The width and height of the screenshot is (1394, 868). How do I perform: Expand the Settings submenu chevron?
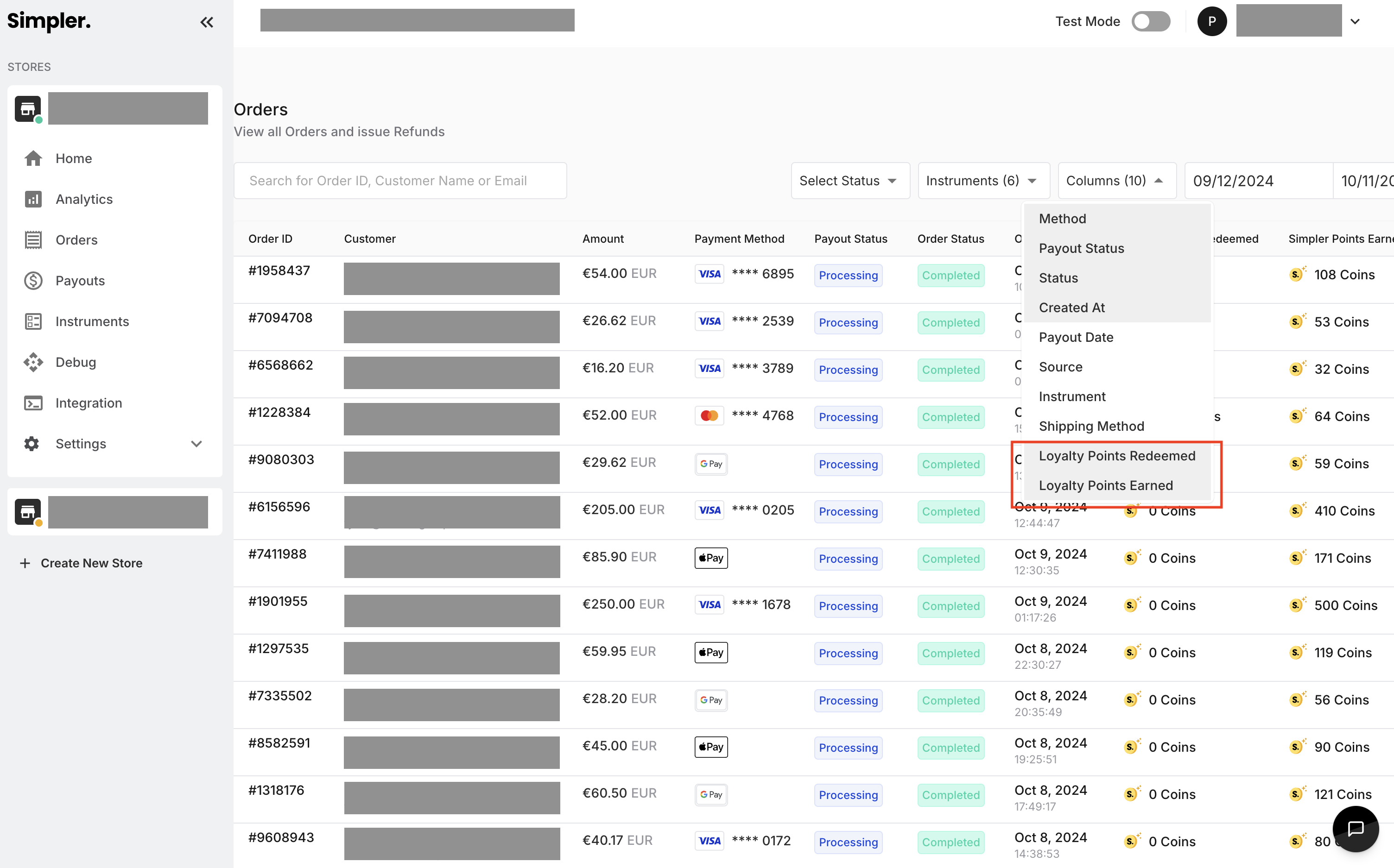(x=196, y=444)
